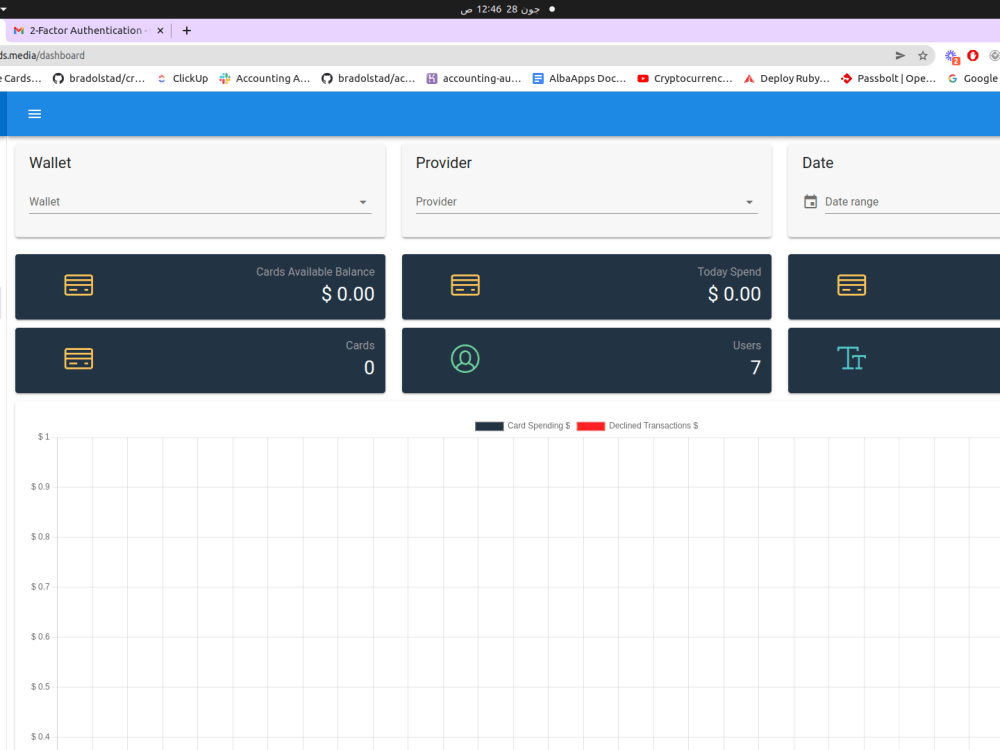This screenshot has width=1000, height=750.
Task: Open the AlbaApps Doc... bookmark
Action: tap(580, 78)
